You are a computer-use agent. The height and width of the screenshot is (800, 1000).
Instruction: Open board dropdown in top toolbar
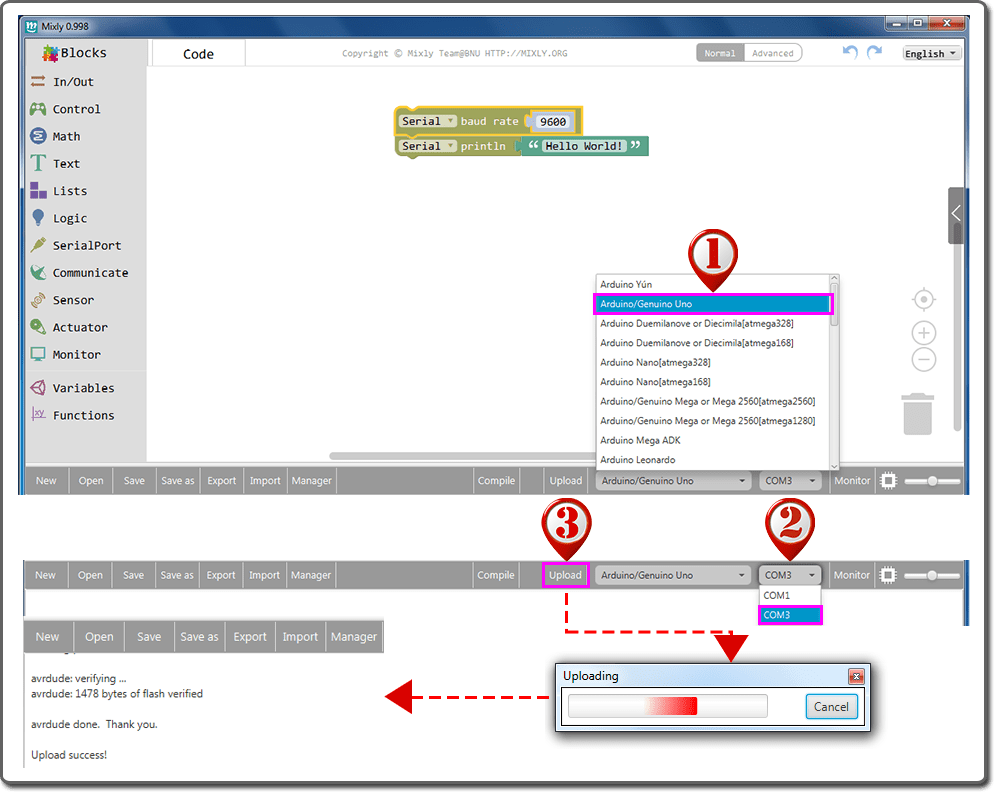[x=673, y=481]
